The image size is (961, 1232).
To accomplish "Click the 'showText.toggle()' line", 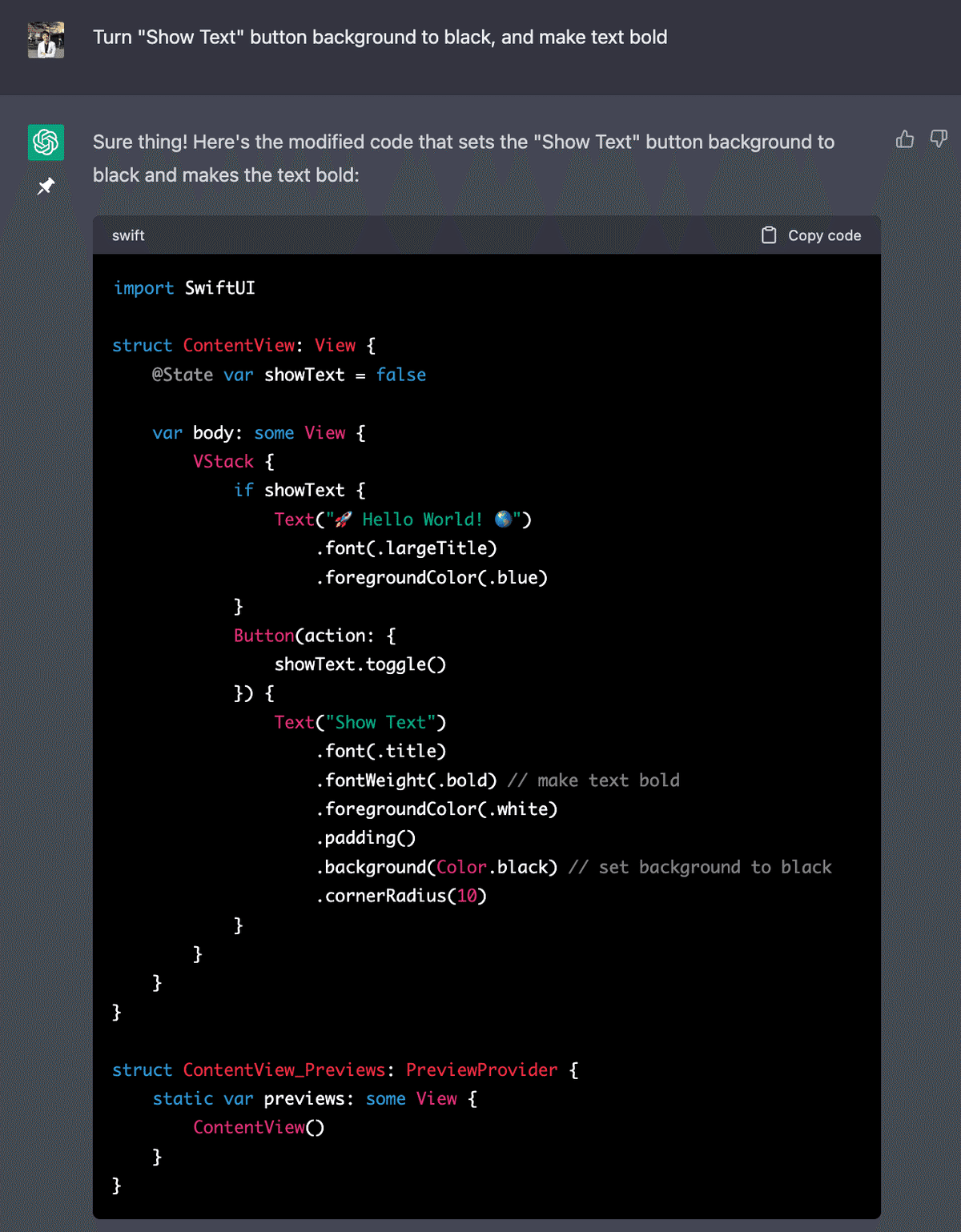I will [x=360, y=664].
